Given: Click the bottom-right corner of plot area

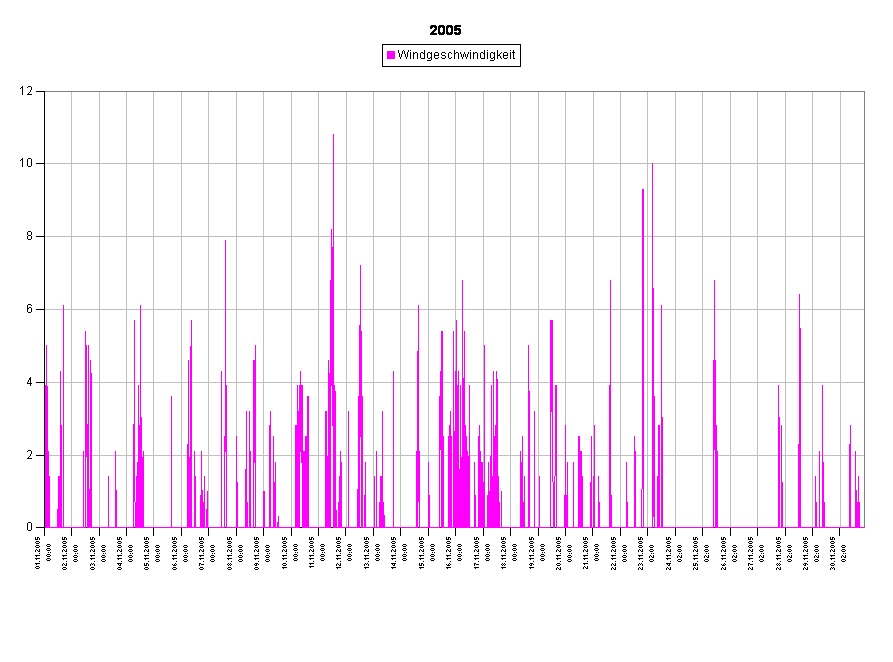Looking at the screenshot, I should pos(864,527).
